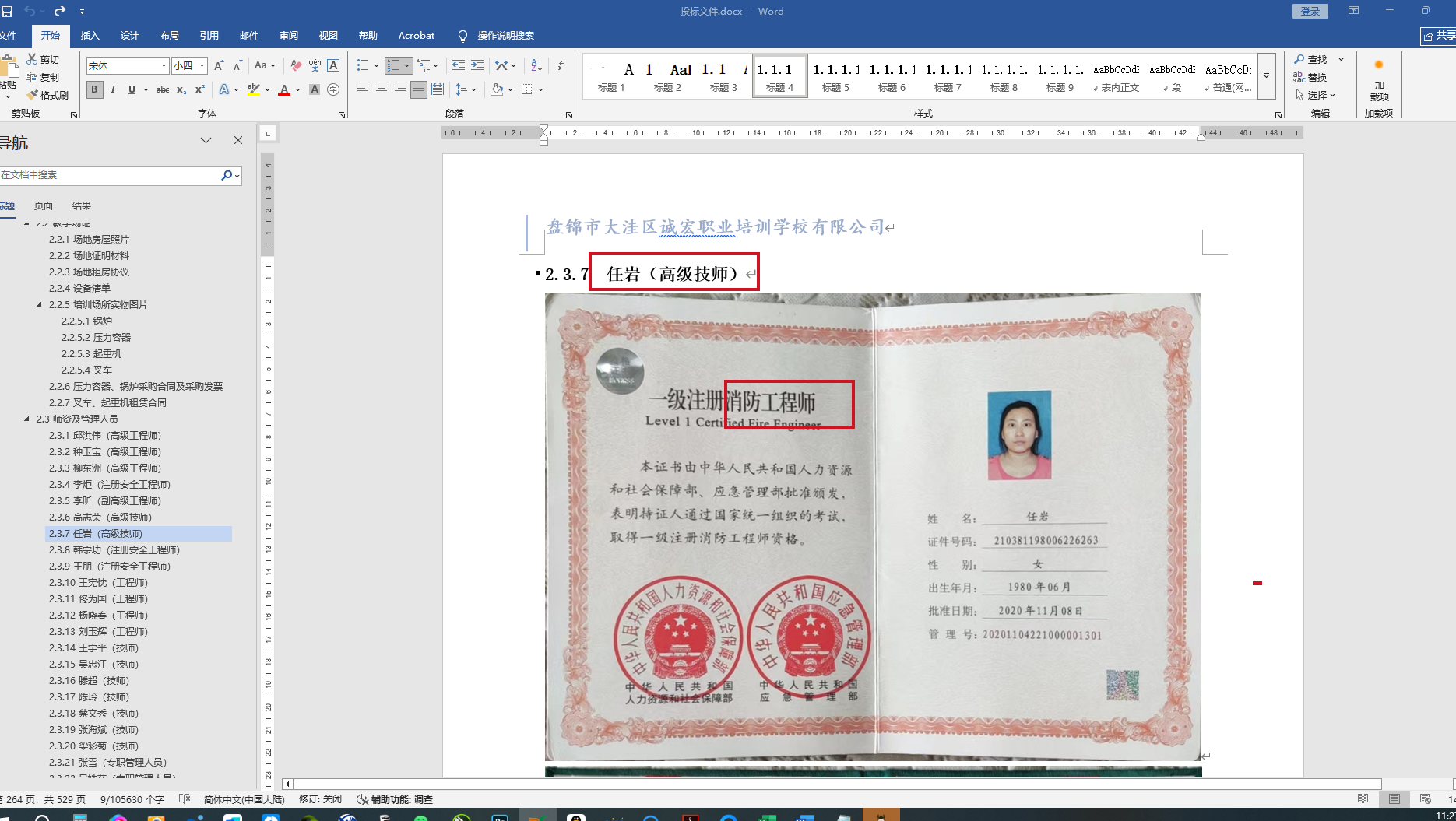
Task: Copy selection using the 复制 button
Action: point(43,77)
